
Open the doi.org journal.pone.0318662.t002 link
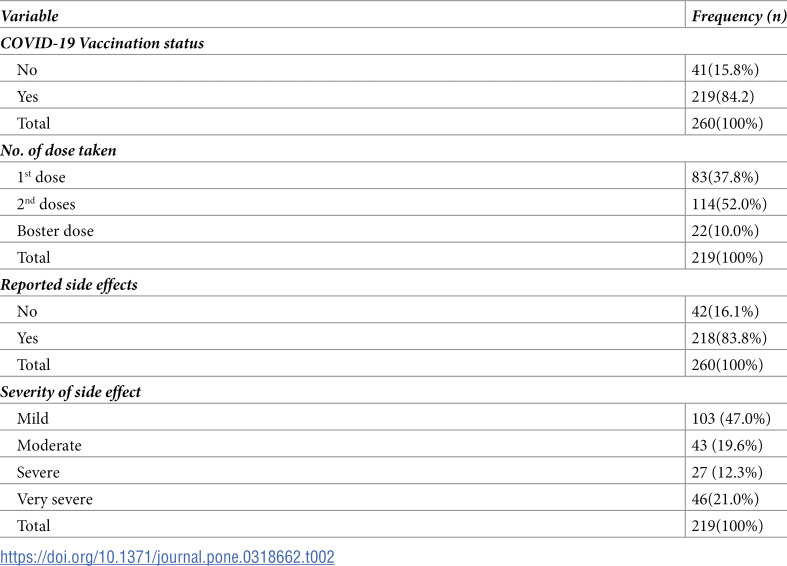click(167, 556)
